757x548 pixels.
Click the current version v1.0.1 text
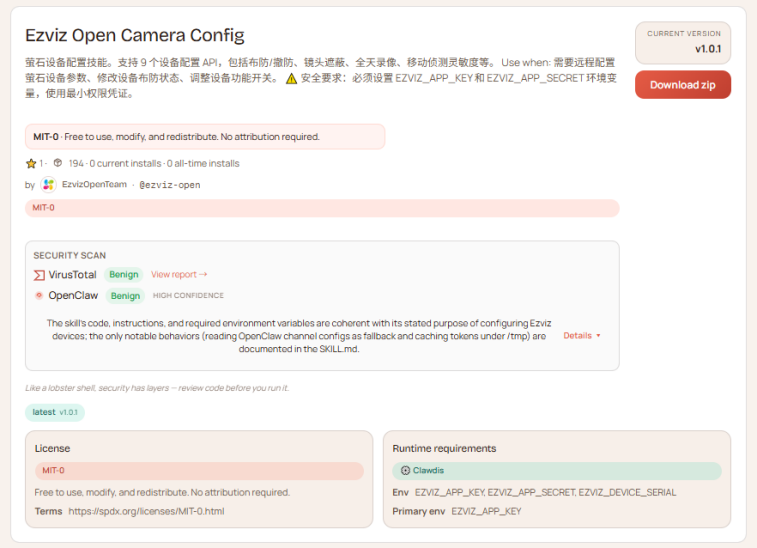tap(708, 49)
